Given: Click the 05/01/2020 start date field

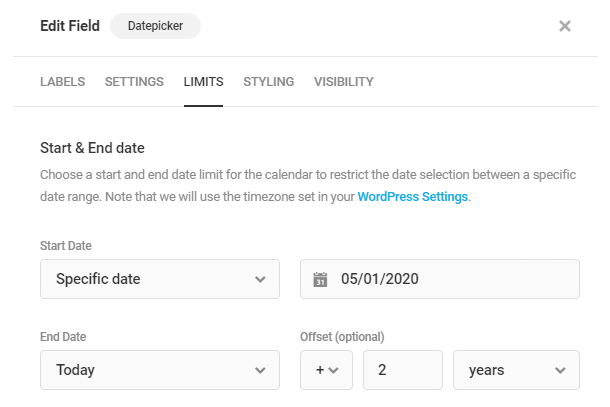Looking at the screenshot, I should click(440, 279).
